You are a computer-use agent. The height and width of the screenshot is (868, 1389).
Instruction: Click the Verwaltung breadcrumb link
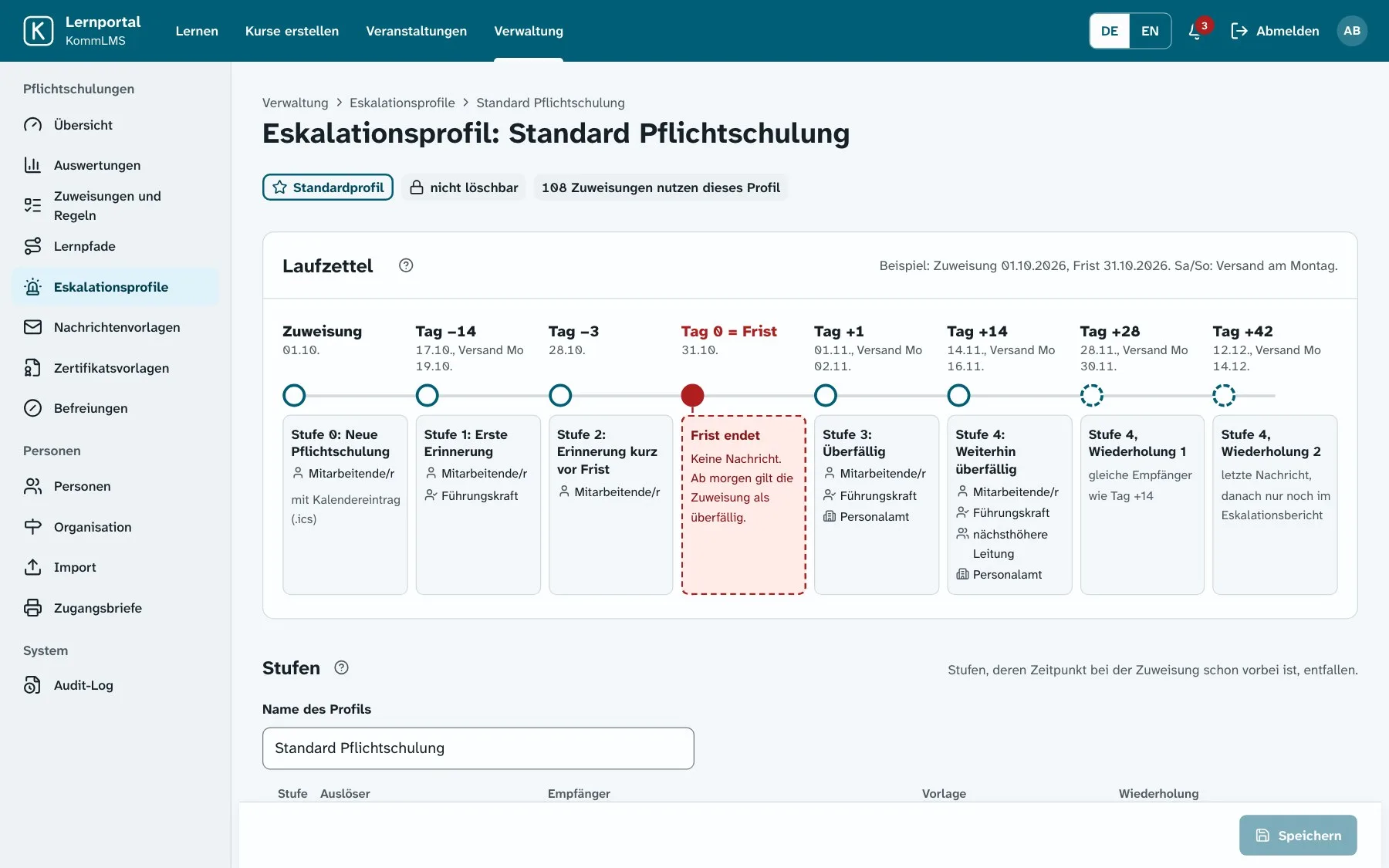coord(295,103)
